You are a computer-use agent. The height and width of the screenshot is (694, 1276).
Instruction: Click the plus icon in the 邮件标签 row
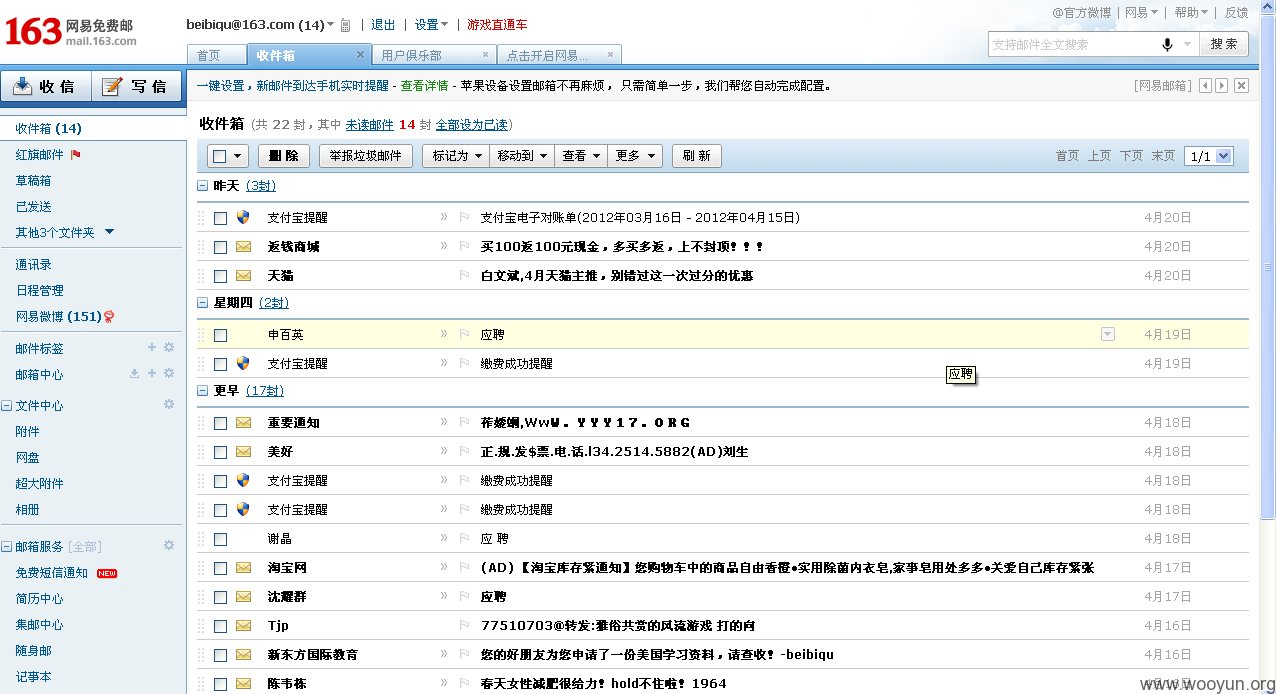pyautogui.click(x=152, y=347)
